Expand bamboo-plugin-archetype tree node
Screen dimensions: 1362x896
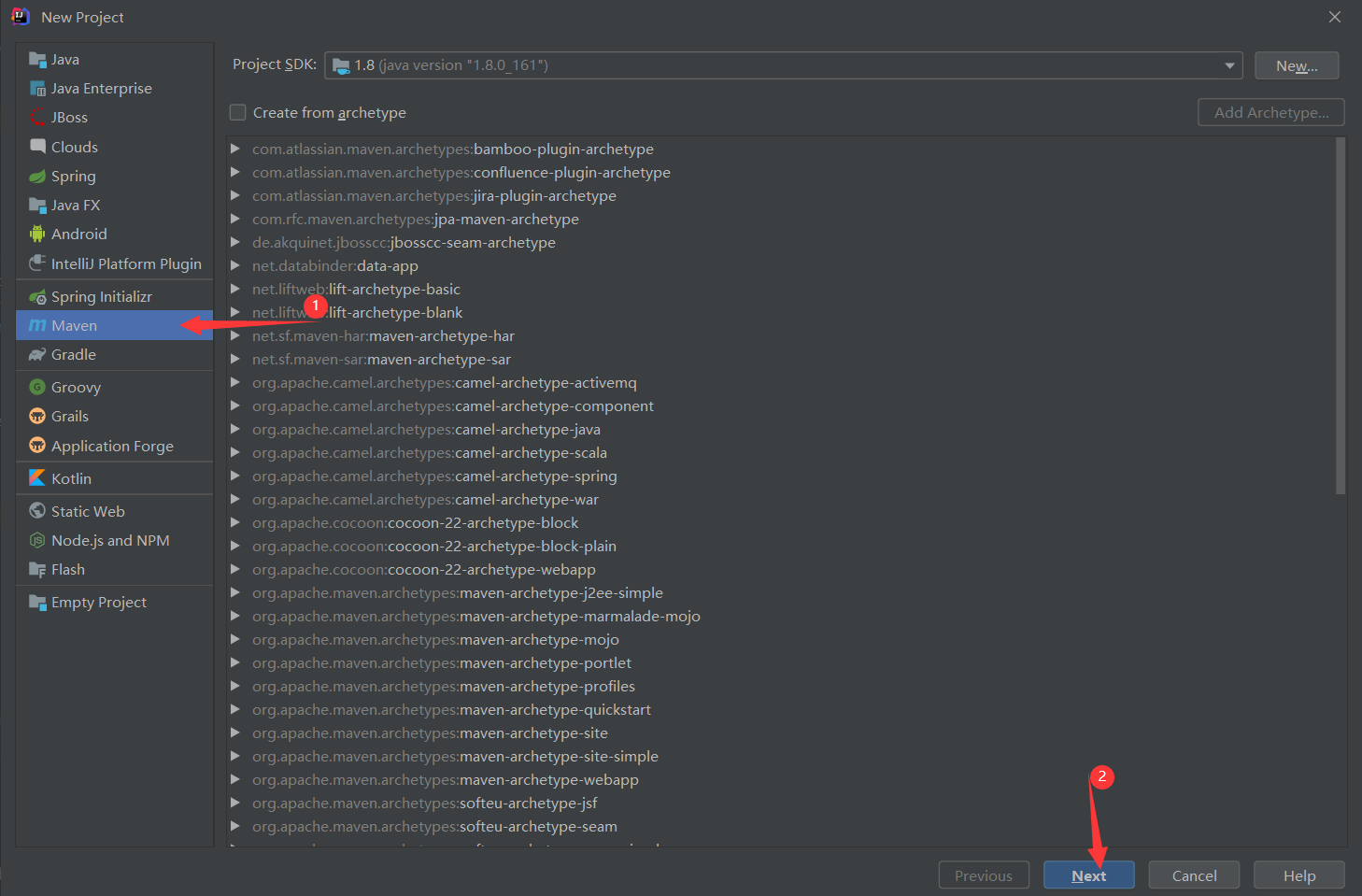pos(235,149)
